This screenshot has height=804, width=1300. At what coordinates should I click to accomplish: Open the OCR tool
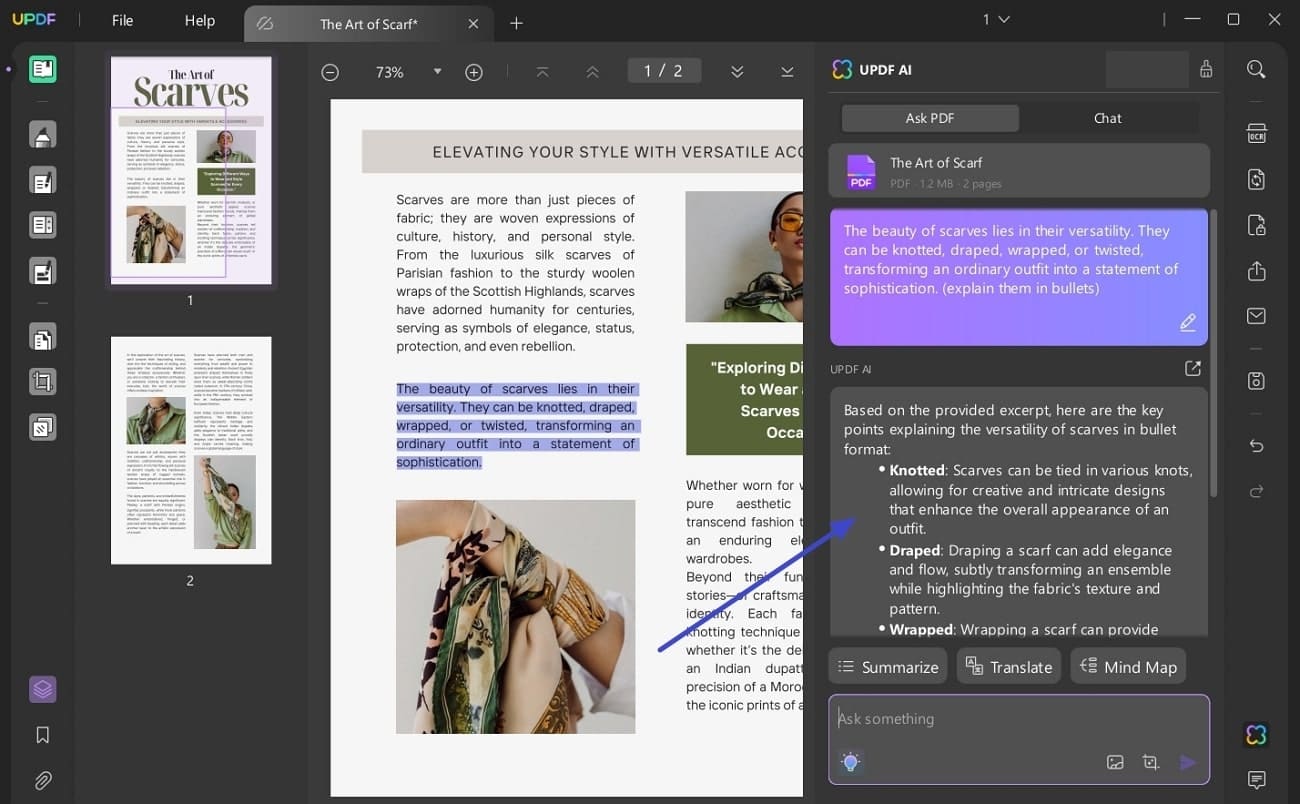(1256, 133)
